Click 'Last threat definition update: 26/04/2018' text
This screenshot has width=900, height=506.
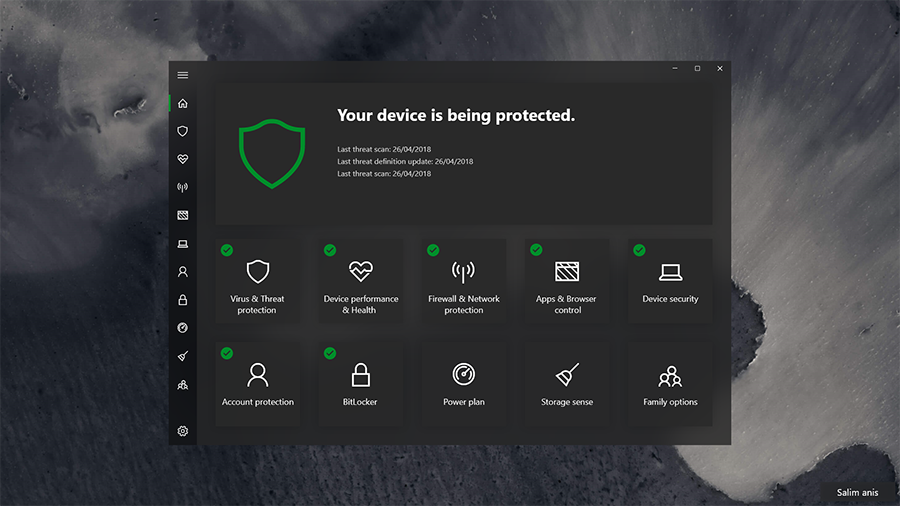(405, 161)
